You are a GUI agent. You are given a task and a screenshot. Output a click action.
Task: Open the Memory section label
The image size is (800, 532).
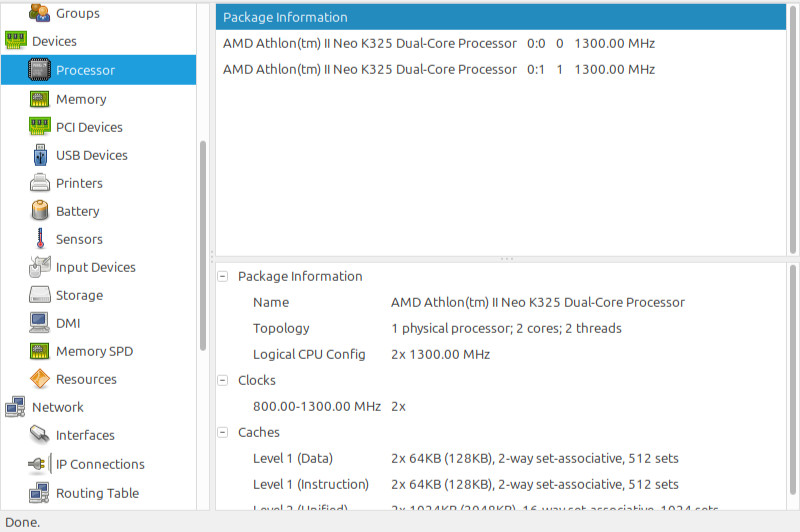point(81,99)
